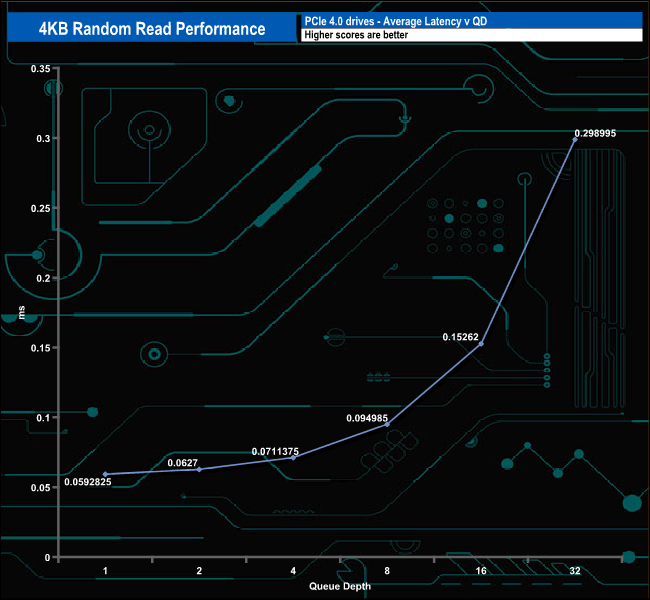The width and height of the screenshot is (650, 600).
Task: Click the data label 0.0711375
Action: (x=275, y=451)
